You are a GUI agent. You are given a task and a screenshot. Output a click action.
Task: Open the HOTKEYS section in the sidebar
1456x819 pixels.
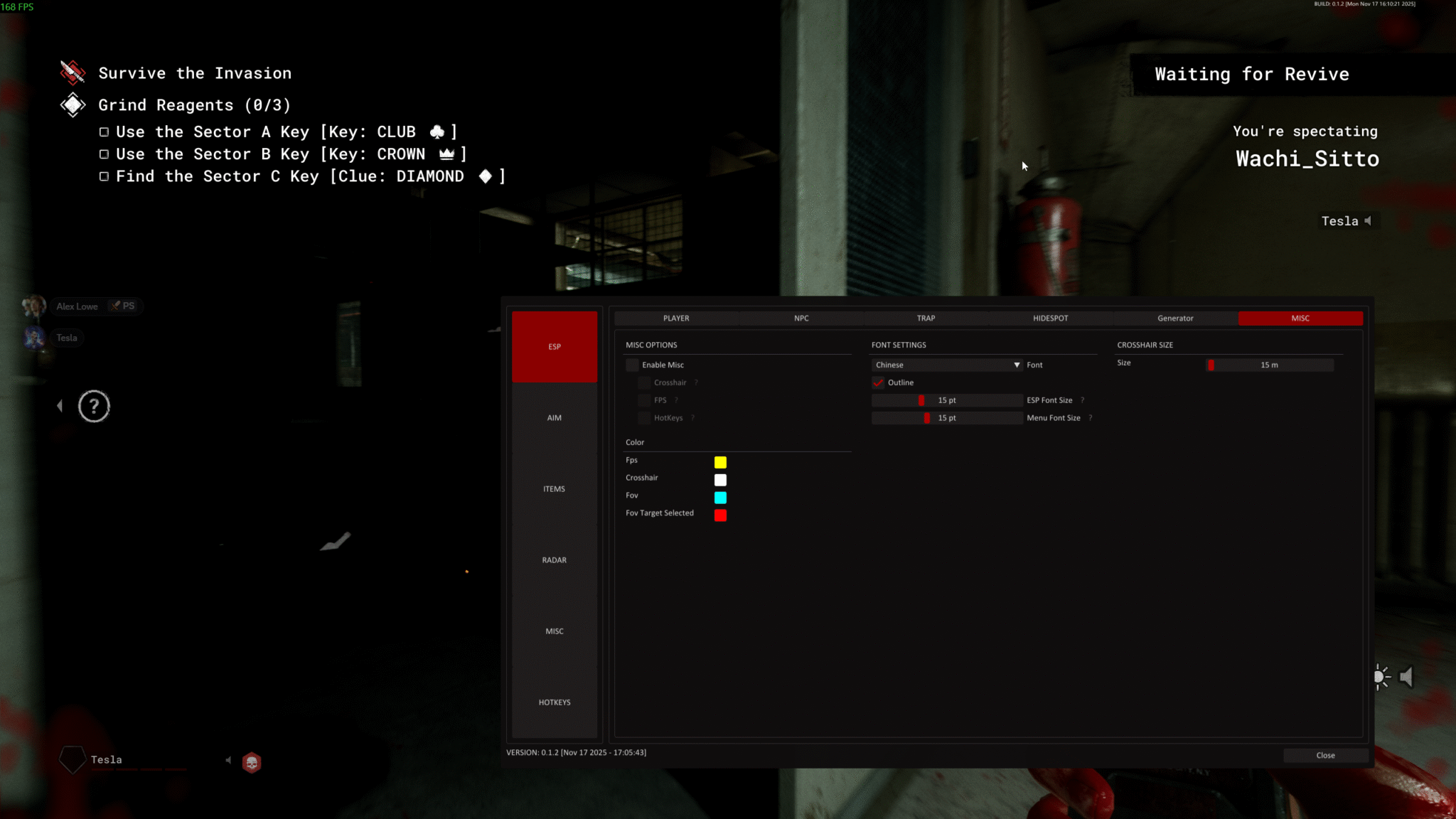[x=554, y=702]
